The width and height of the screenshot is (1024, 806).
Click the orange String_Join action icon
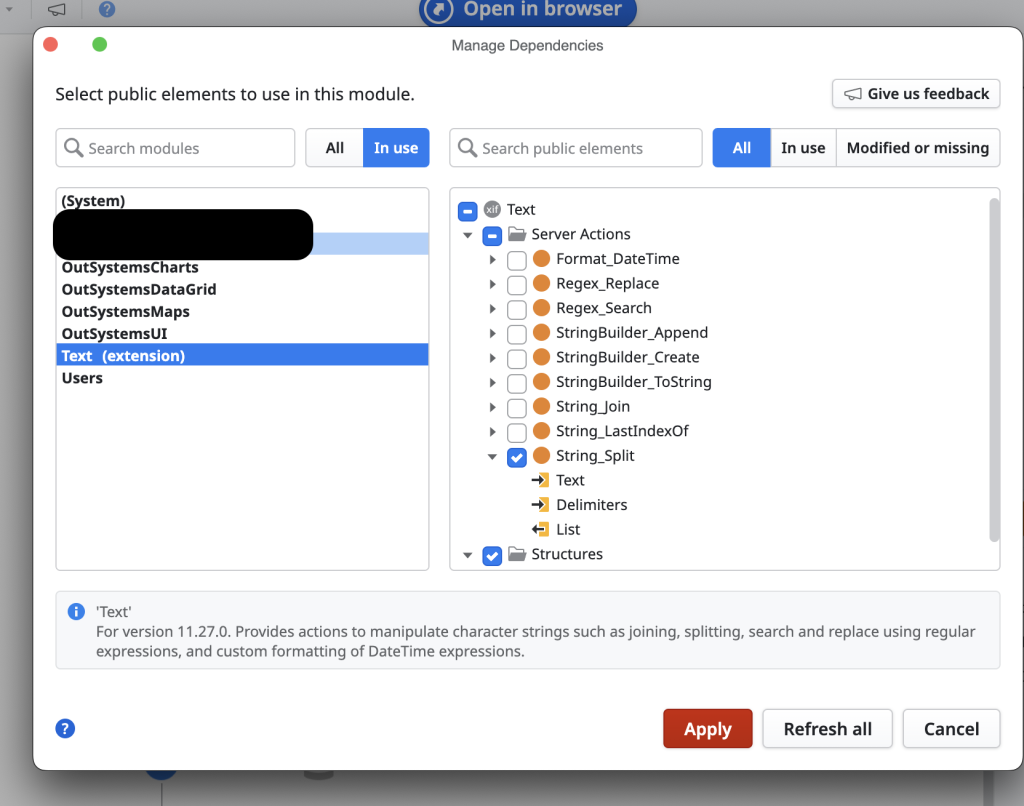[542, 406]
